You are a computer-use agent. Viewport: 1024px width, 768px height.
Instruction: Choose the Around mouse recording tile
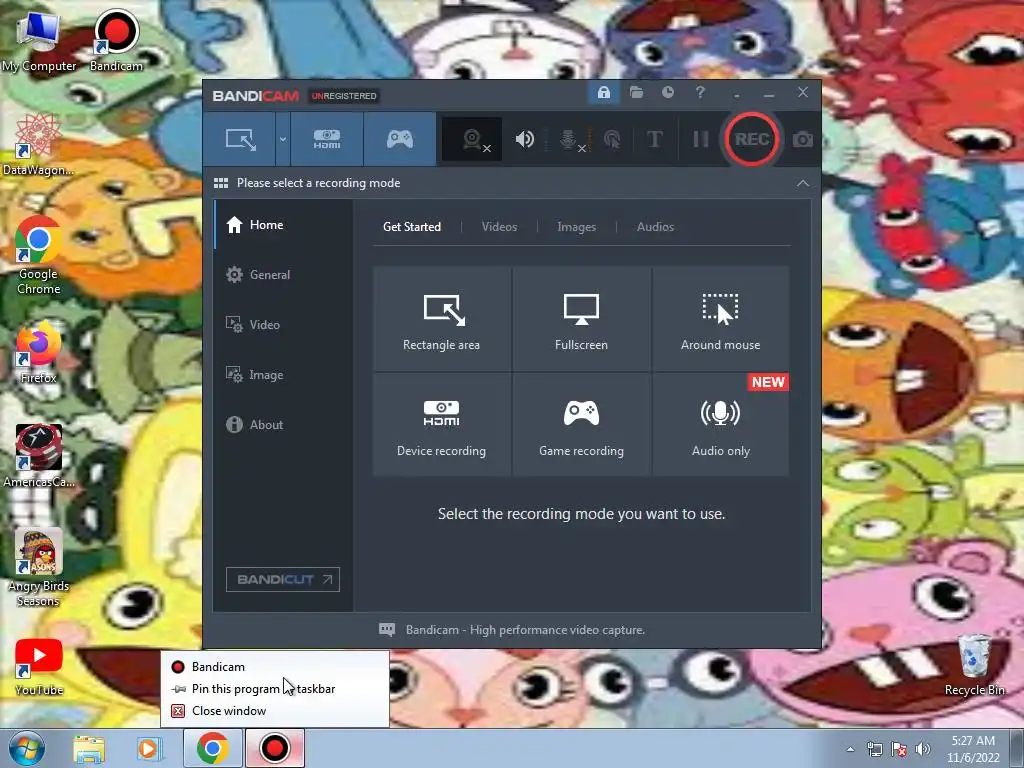pyautogui.click(x=720, y=319)
